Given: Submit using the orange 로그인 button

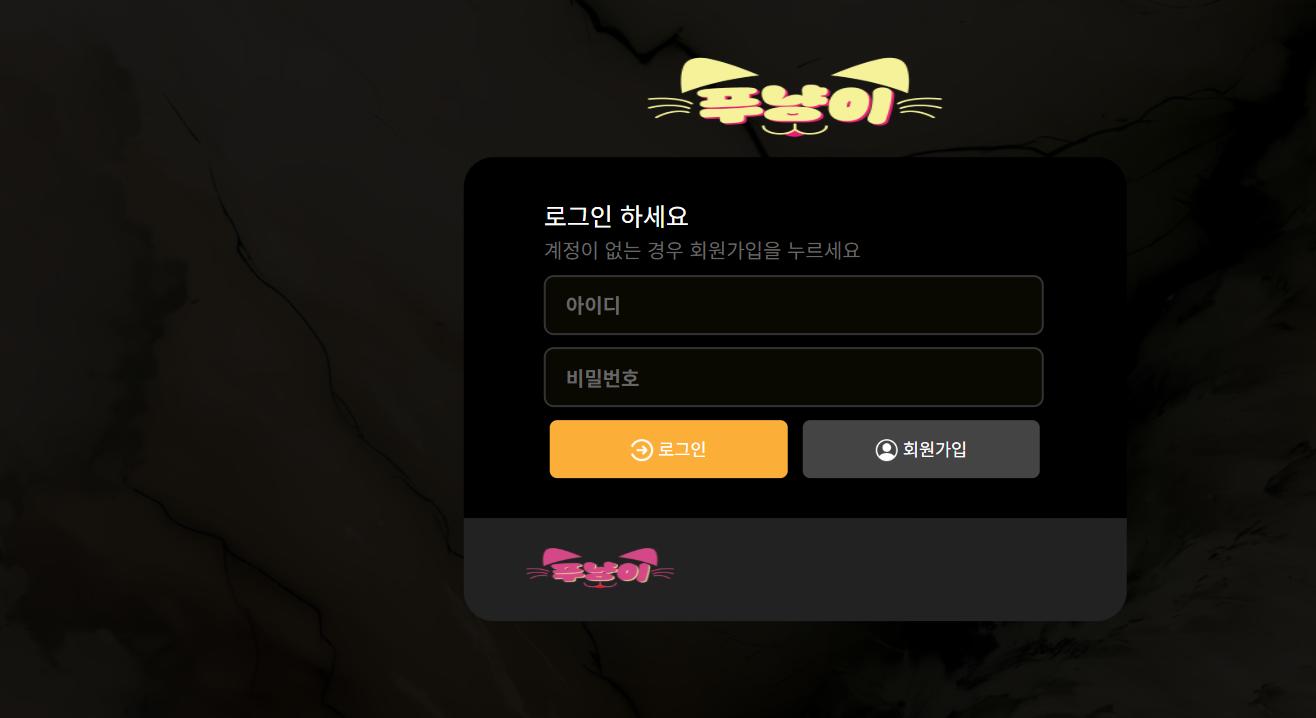Looking at the screenshot, I should 669,449.
